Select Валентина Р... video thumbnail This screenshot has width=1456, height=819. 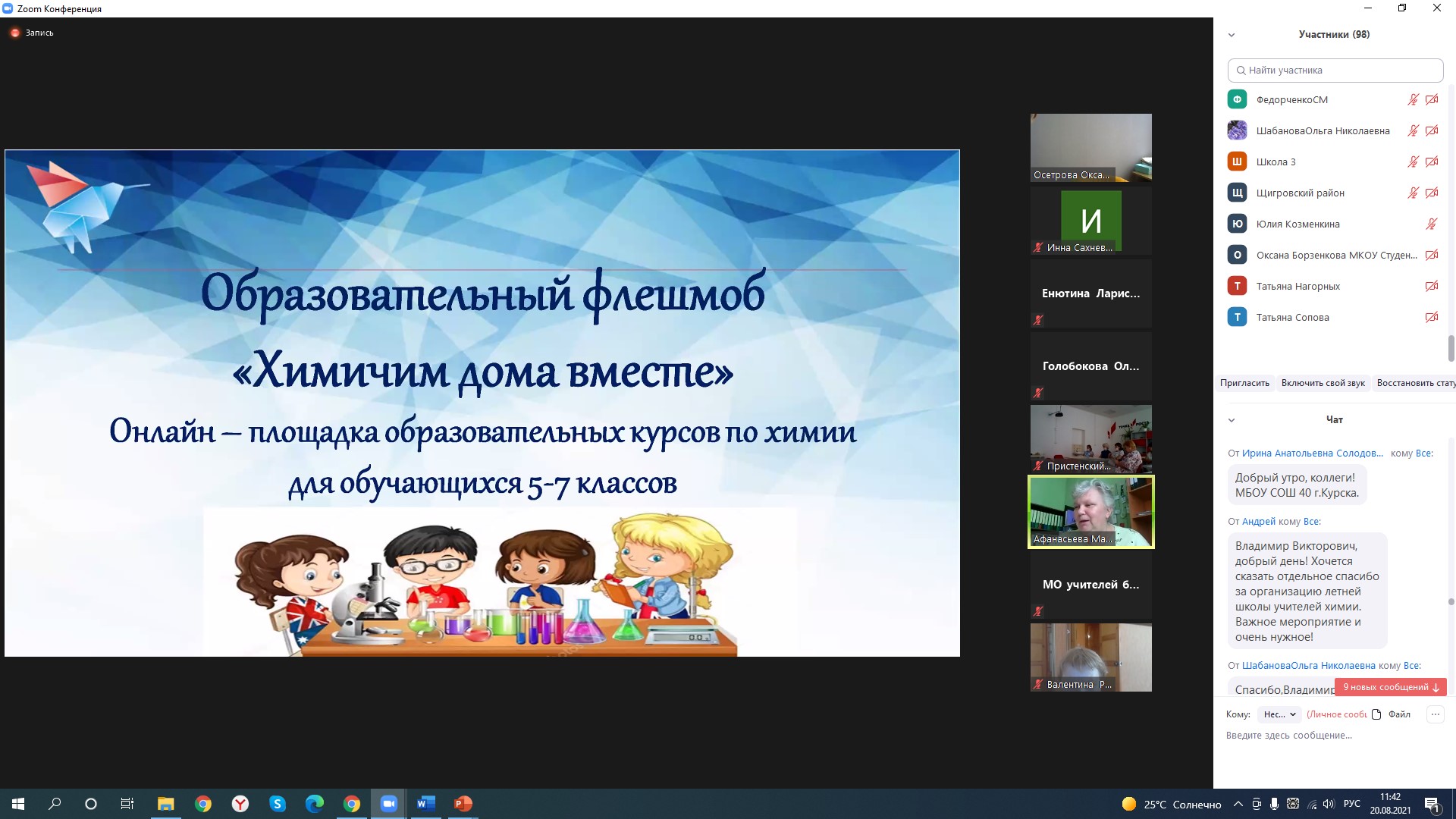click(x=1090, y=657)
